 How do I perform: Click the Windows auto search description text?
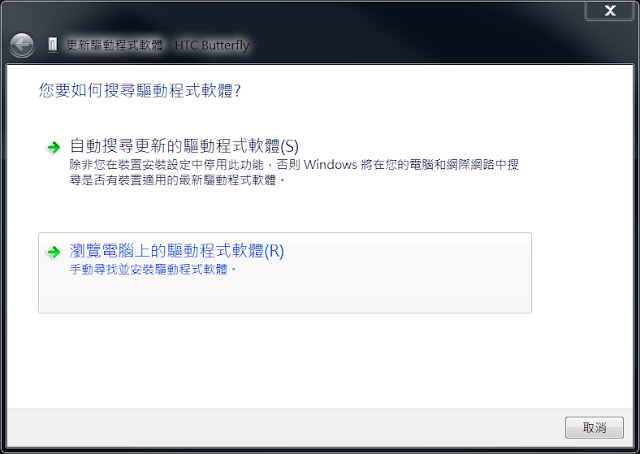click(294, 172)
